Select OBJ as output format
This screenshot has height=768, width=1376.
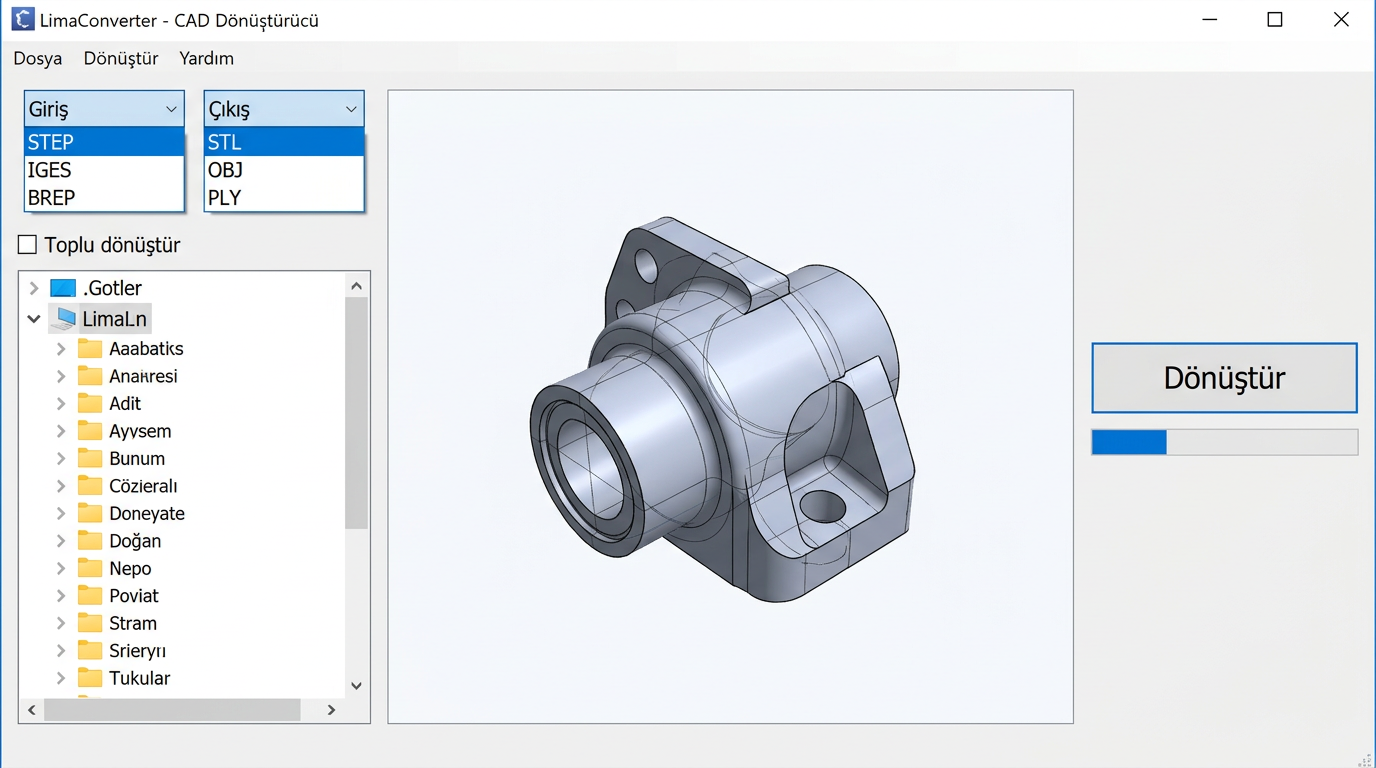pyautogui.click(x=284, y=170)
